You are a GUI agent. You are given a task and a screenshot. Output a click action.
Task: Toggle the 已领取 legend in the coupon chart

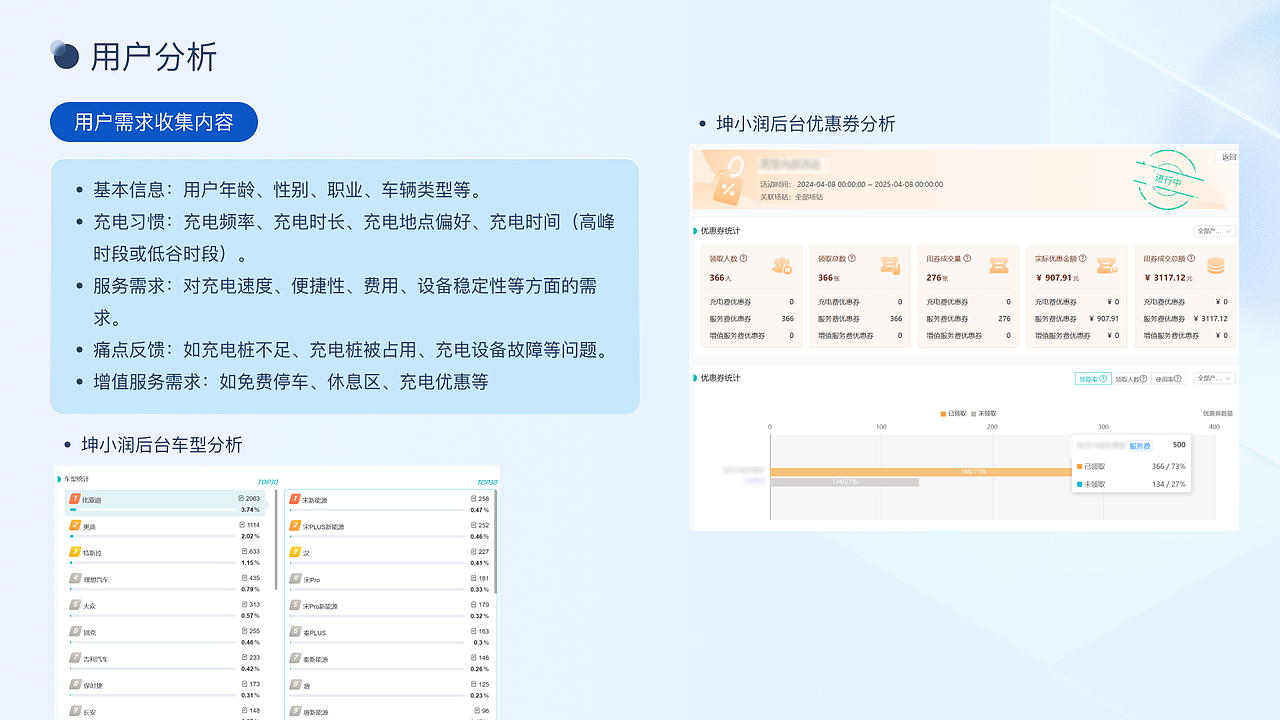pyautogui.click(x=952, y=413)
